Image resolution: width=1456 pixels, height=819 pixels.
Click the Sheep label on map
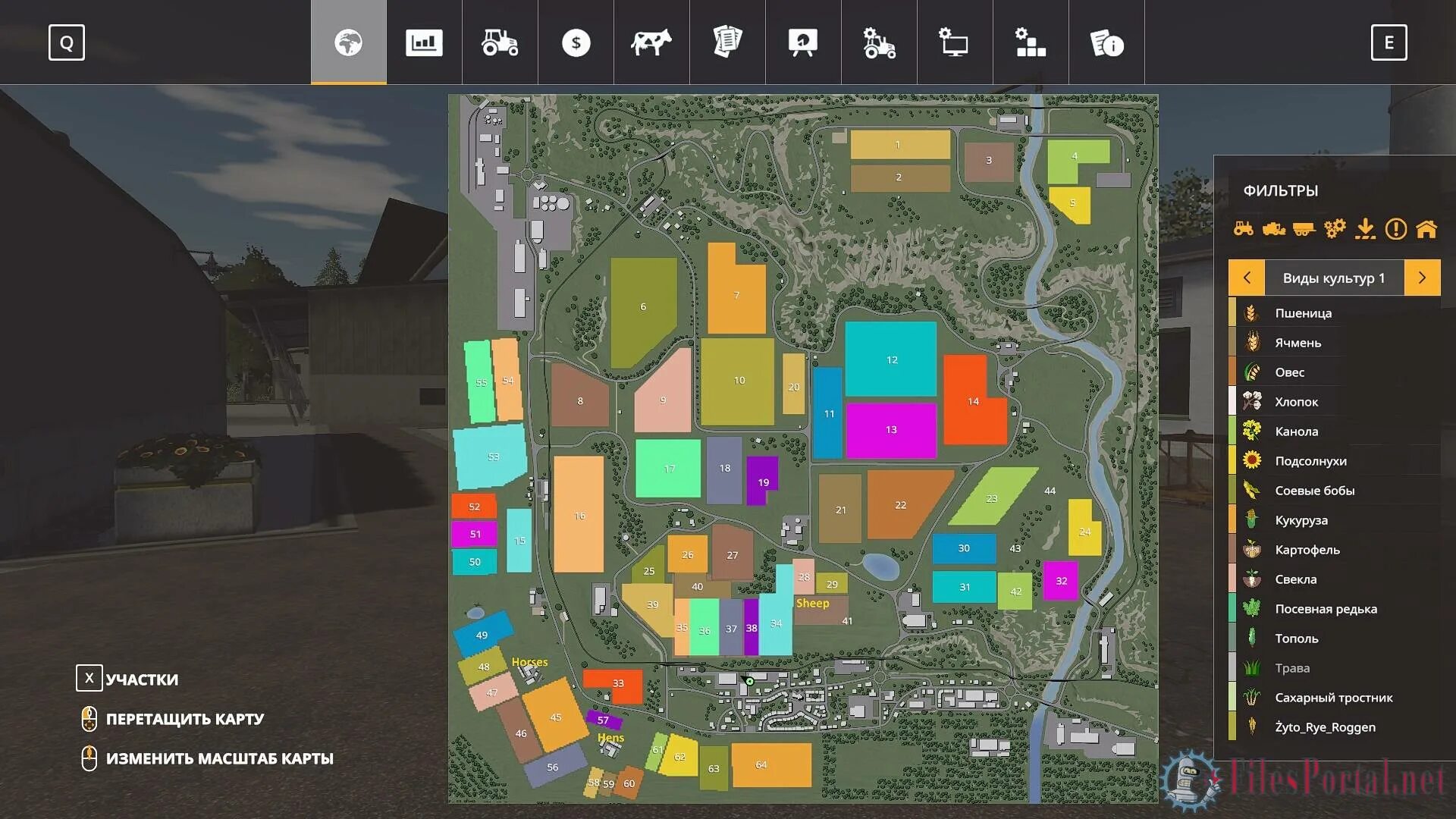(812, 603)
